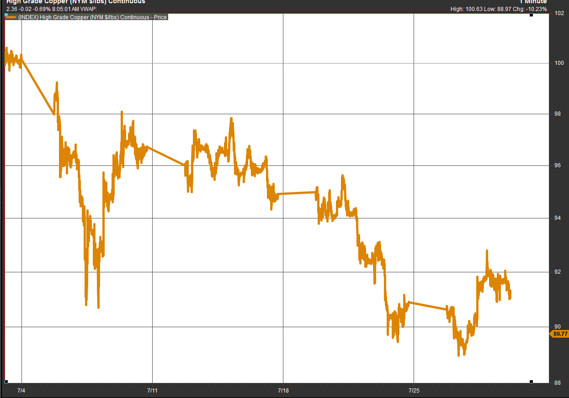569x398 pixels.
Task: Click the 100 price axis label
Action: pyautogui.click(x=559, y=63)
